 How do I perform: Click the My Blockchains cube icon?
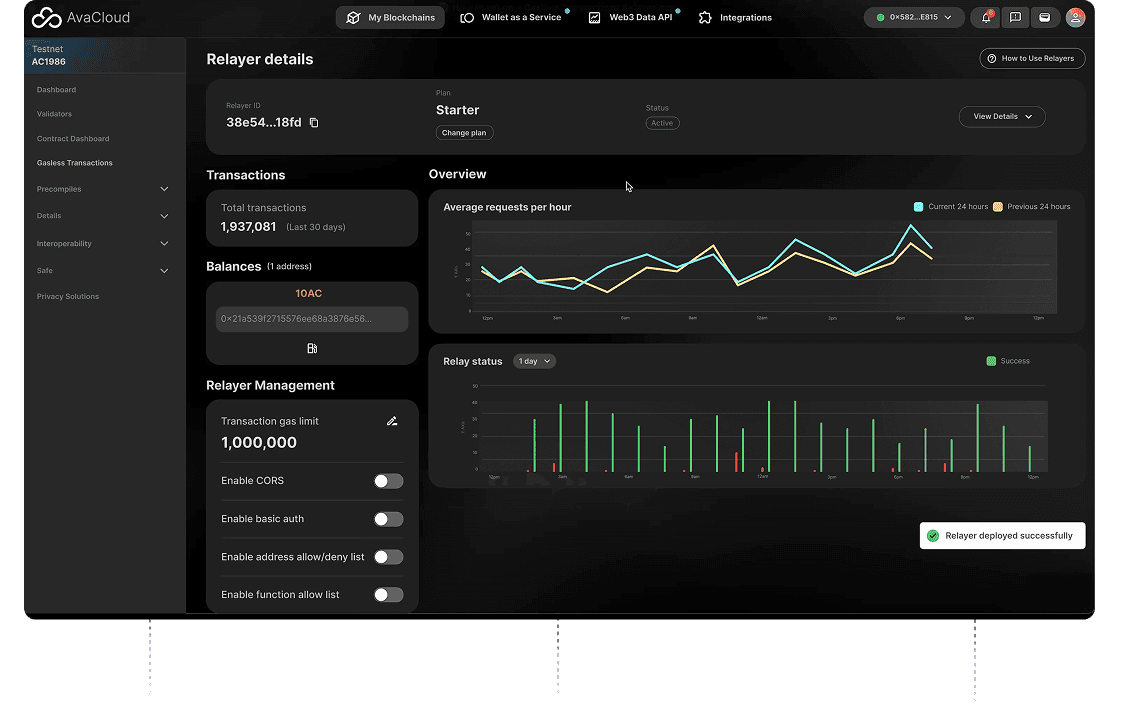tap(353, 17)
